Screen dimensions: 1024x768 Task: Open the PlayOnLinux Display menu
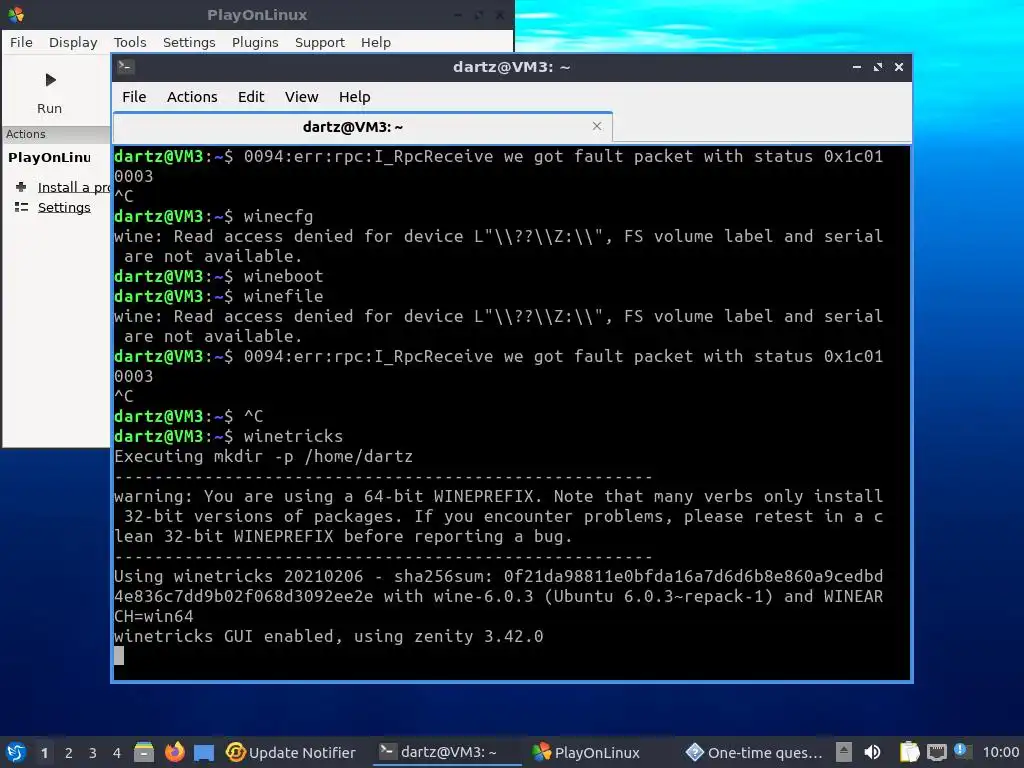73,42
